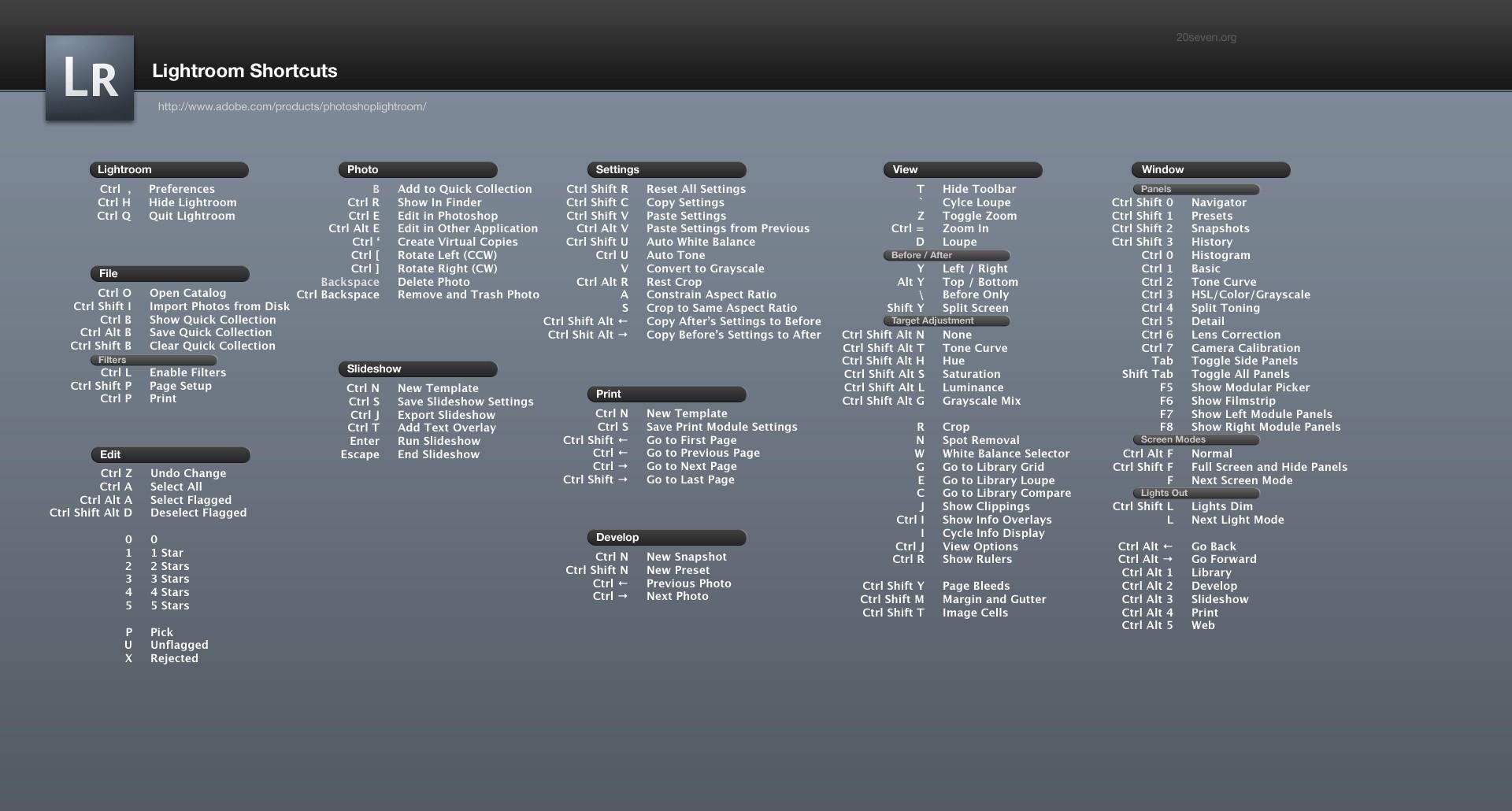Select the Edit section header
The image size is (1512, 811).
tap(170, 455)
